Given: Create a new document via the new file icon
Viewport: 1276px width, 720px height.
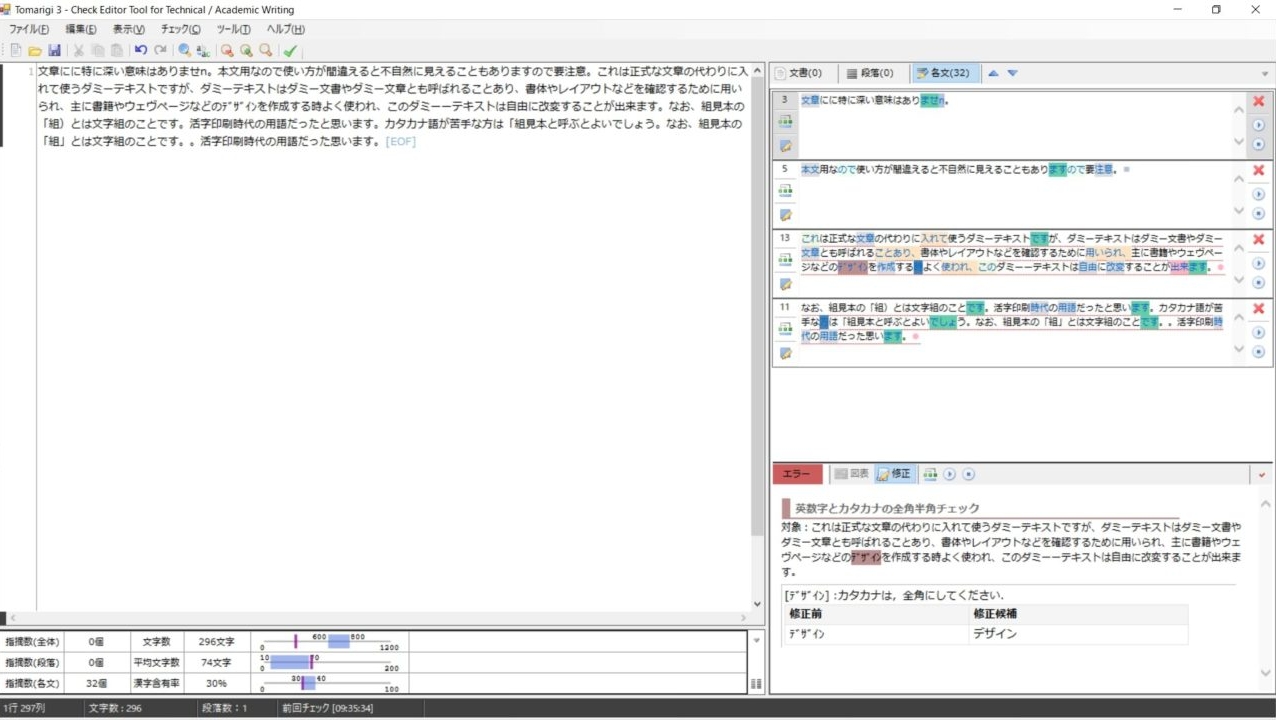Looking at the screenshot, I should coord(16,50).
